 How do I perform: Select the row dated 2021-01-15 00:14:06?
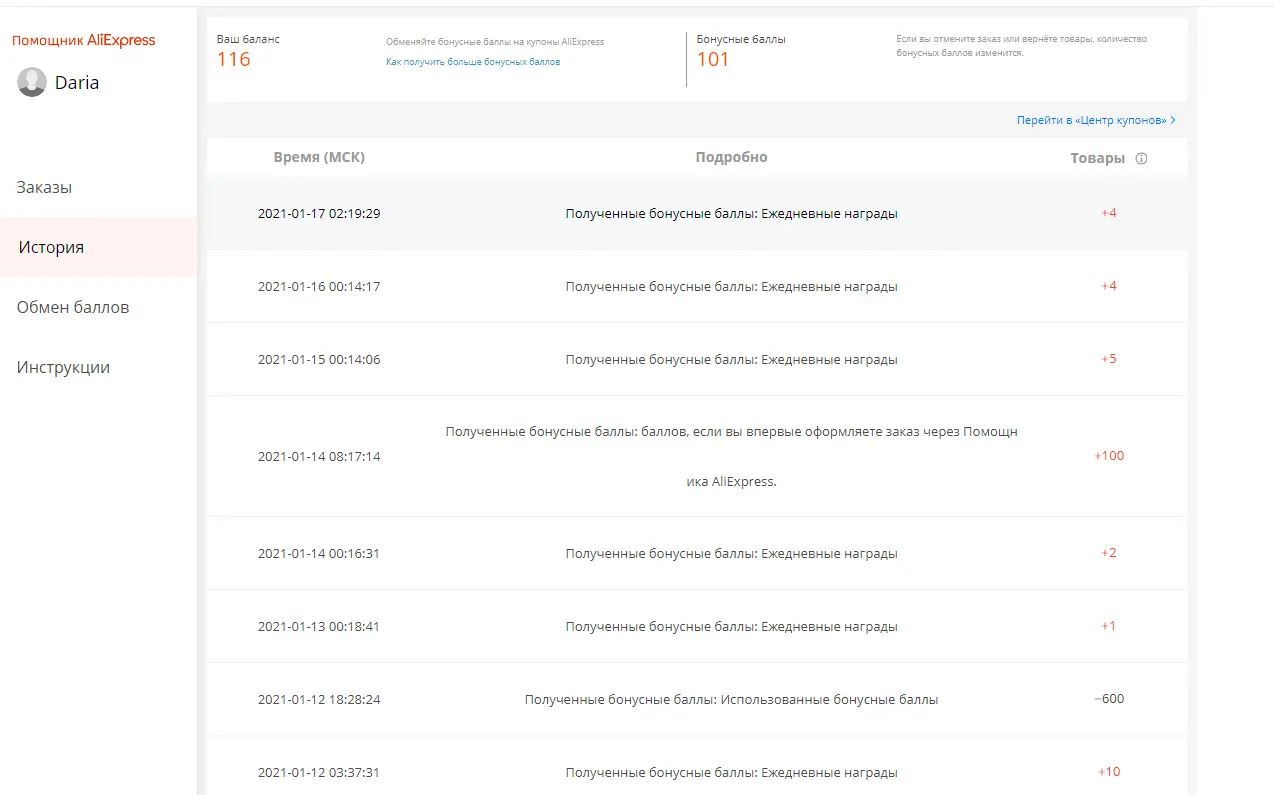point(697,359)
